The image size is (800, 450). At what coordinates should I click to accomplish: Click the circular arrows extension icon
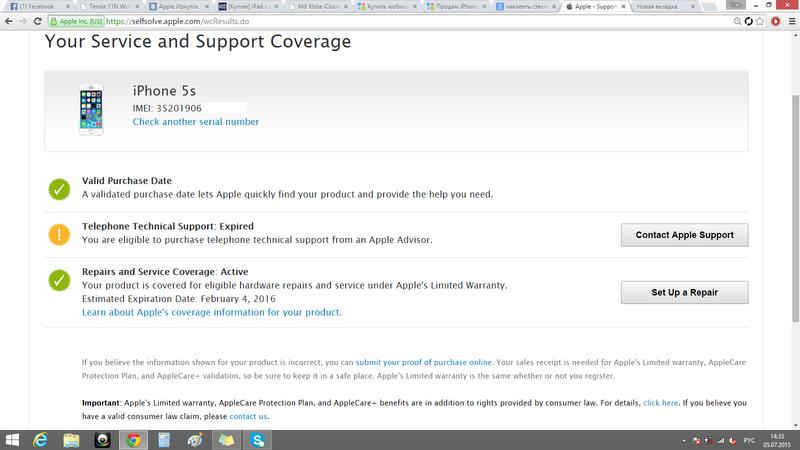748,21
